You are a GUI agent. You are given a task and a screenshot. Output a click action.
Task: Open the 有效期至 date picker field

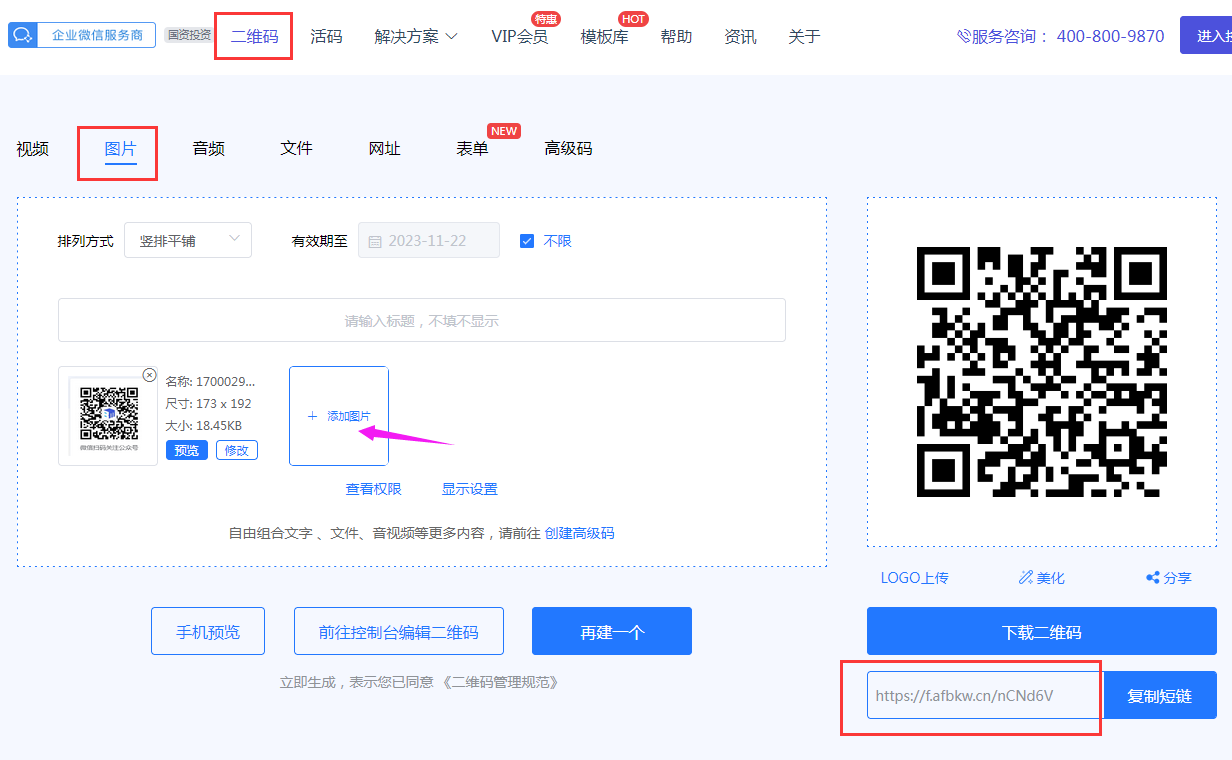coord(429,241)
